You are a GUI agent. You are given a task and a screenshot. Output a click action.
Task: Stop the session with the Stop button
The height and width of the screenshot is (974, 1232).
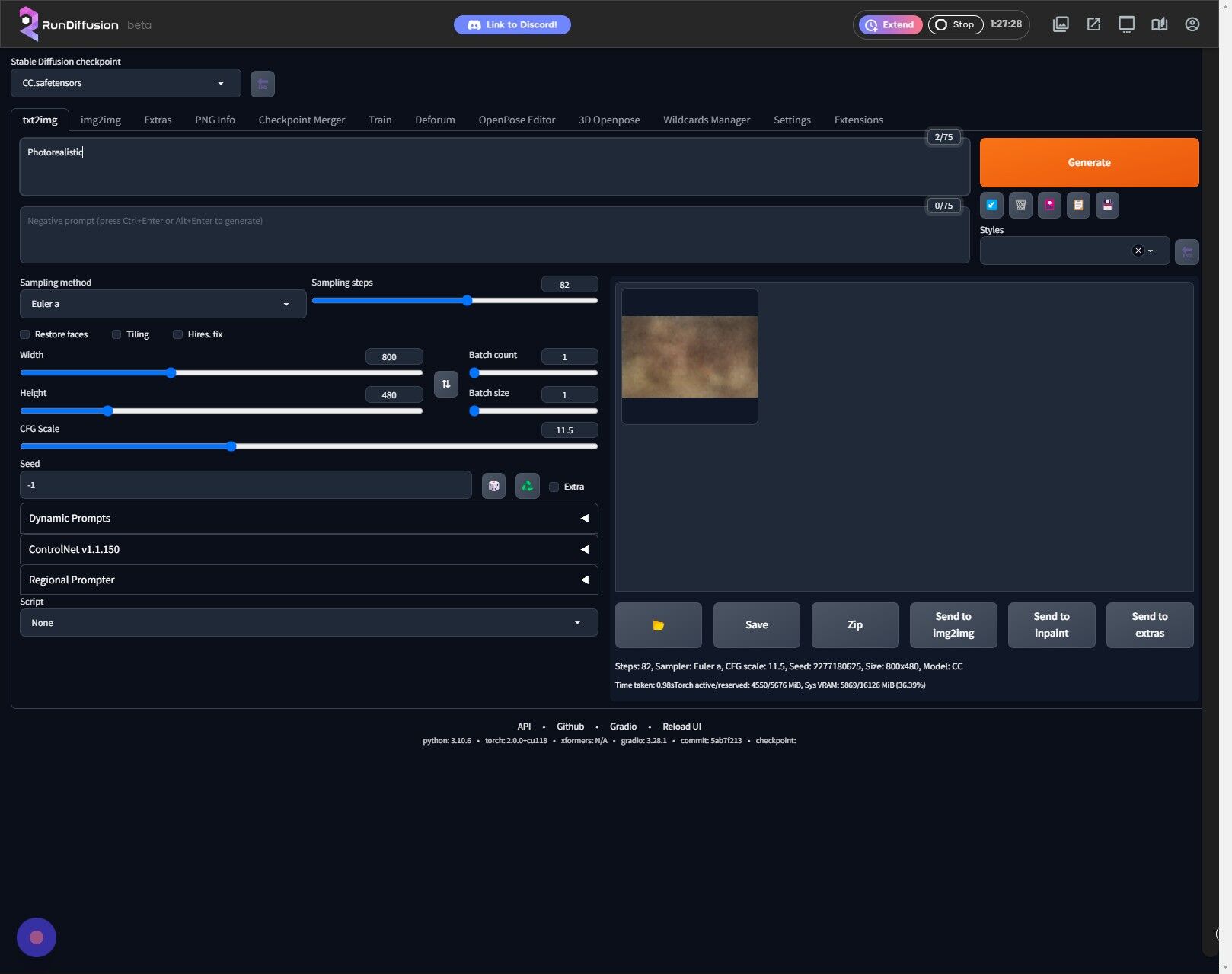pos(956,24)
